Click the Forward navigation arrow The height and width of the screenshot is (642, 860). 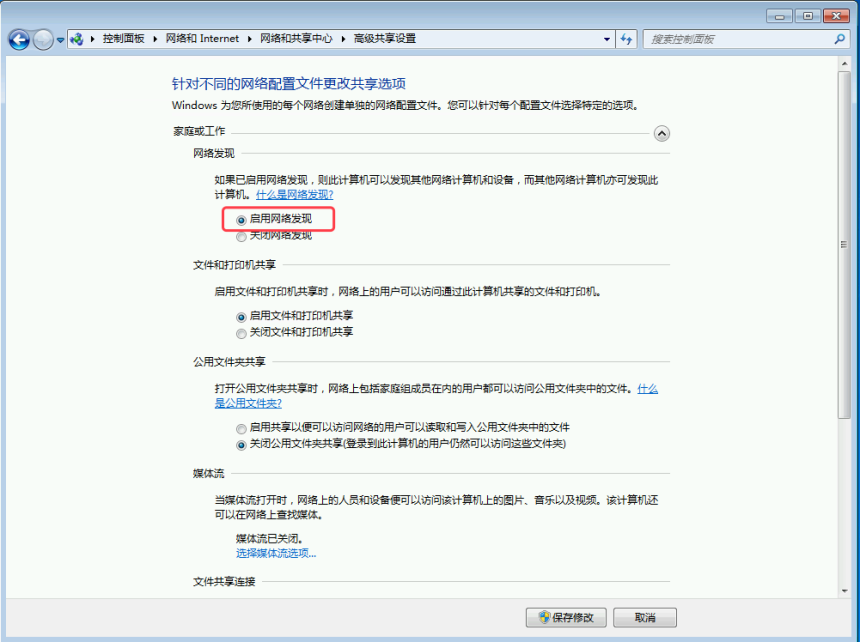click(x=43, y=39)
